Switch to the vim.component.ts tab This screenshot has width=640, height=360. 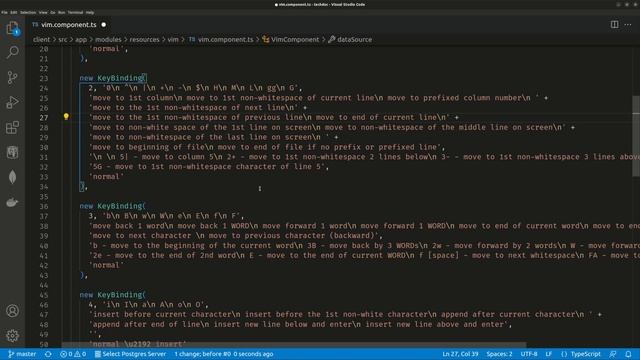68,24
